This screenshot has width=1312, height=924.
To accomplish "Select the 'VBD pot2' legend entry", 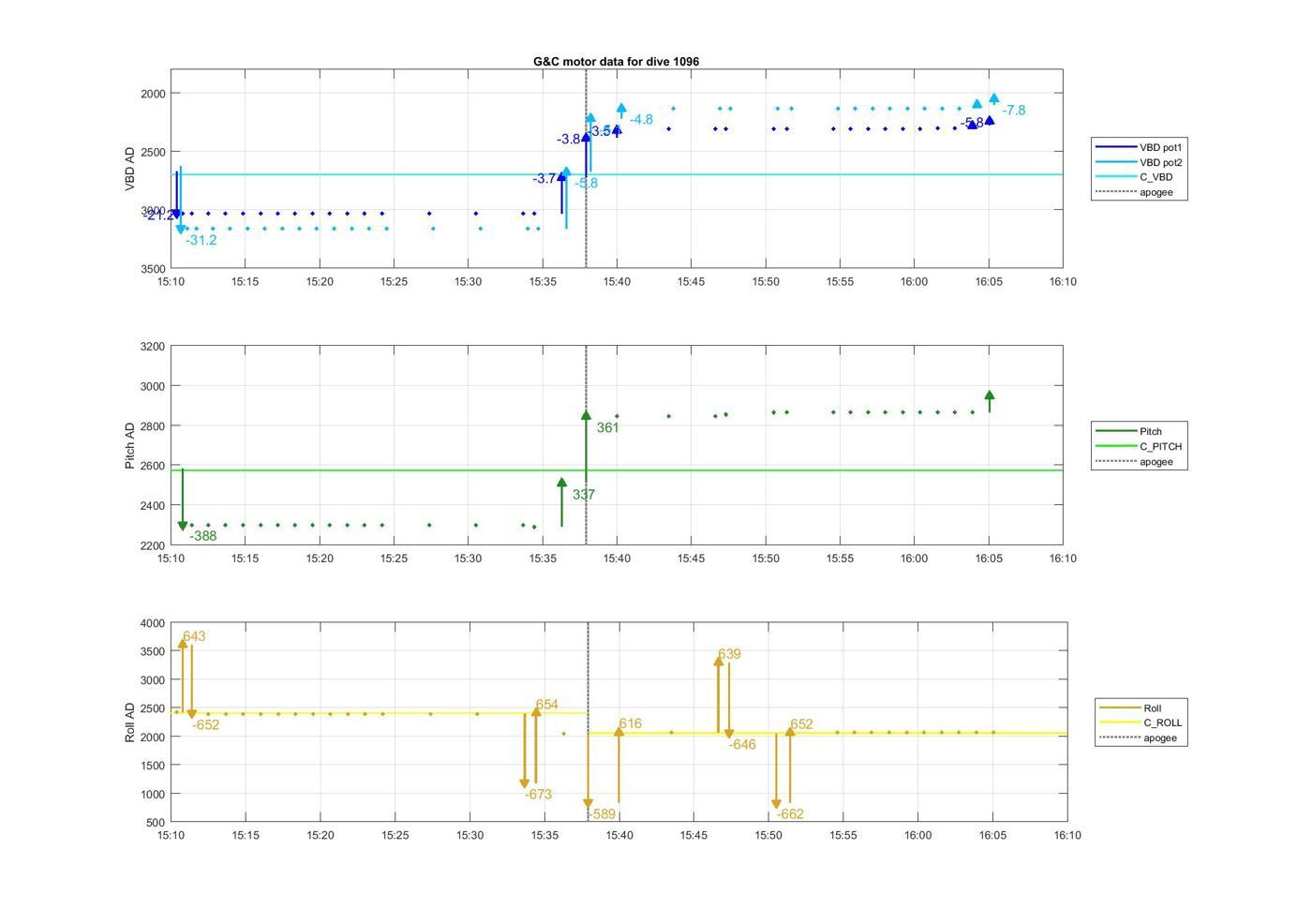I will [x=1141, y=162].
